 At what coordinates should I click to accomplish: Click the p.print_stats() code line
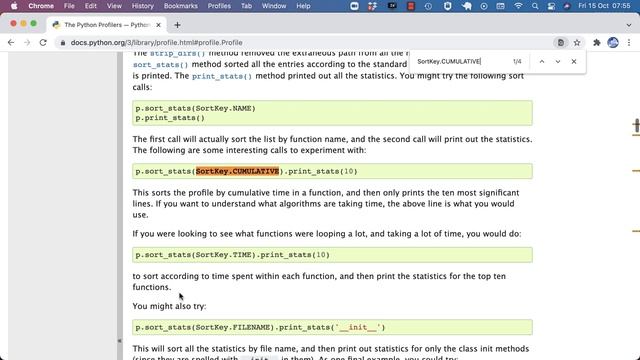170,118
